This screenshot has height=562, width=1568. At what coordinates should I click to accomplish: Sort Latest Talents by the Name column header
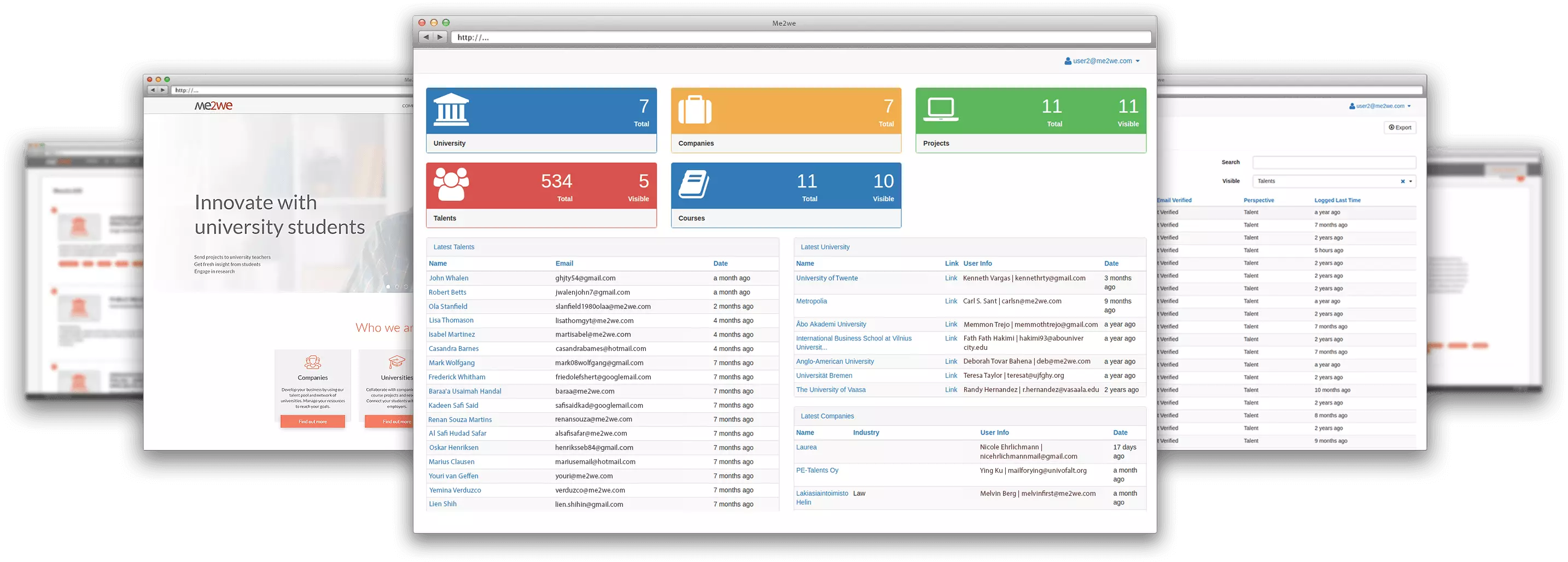pyautogui.click(x=438, y=264)
